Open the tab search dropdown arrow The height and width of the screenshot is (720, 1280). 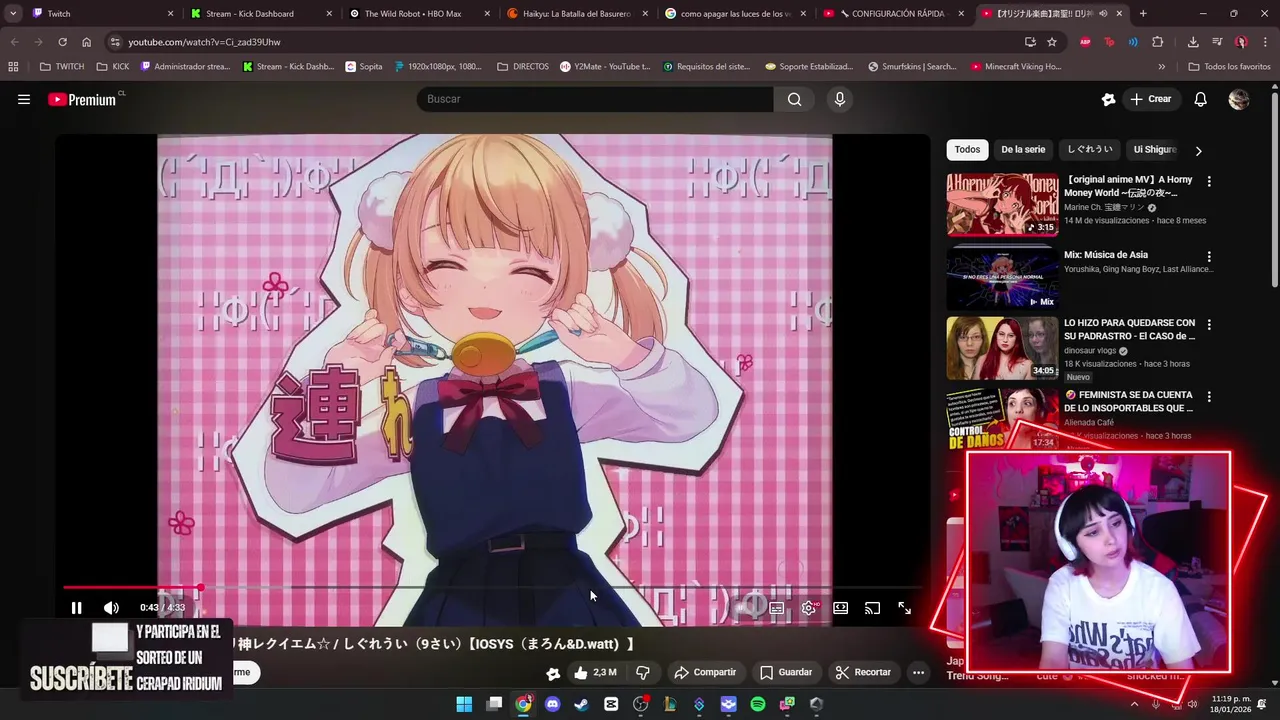point(12,14)
